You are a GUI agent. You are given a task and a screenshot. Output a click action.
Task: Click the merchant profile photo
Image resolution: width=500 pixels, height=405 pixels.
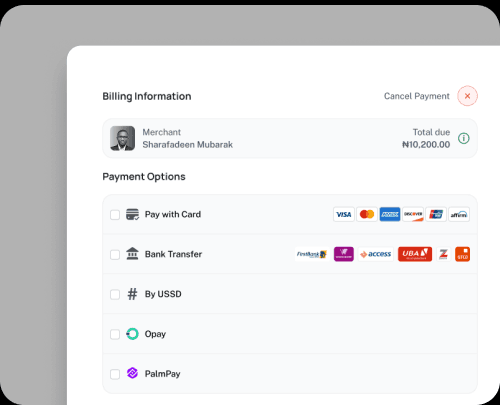[x=123, y=138]
